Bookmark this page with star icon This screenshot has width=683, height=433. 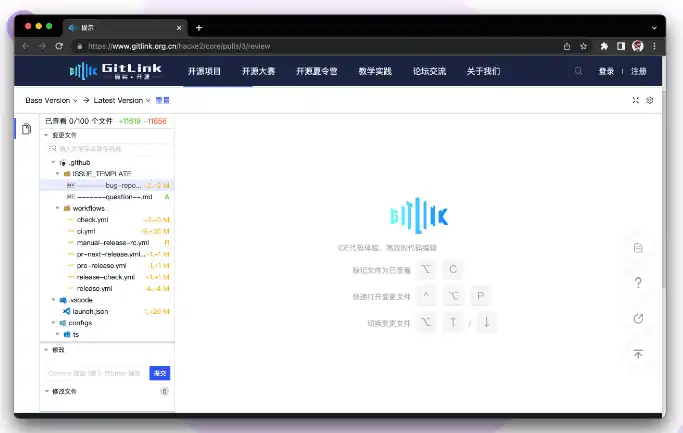[584, 46]
